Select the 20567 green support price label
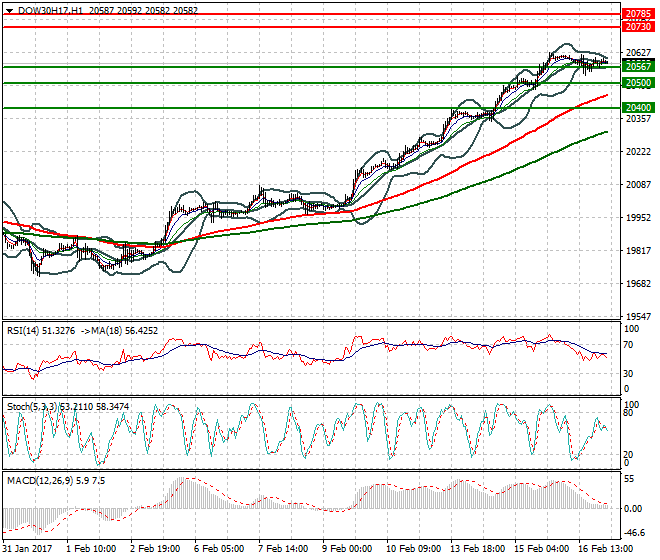This screenshot has height=560, width=660. [638, 67]
